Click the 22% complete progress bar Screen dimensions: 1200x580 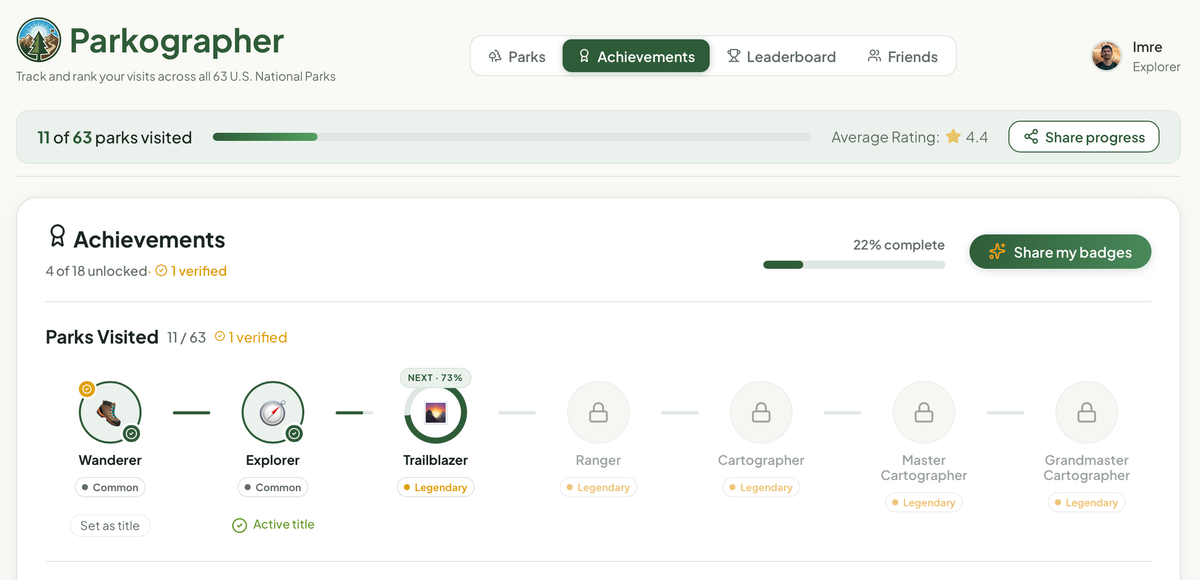pyautogui.click(x=854, y=265)
